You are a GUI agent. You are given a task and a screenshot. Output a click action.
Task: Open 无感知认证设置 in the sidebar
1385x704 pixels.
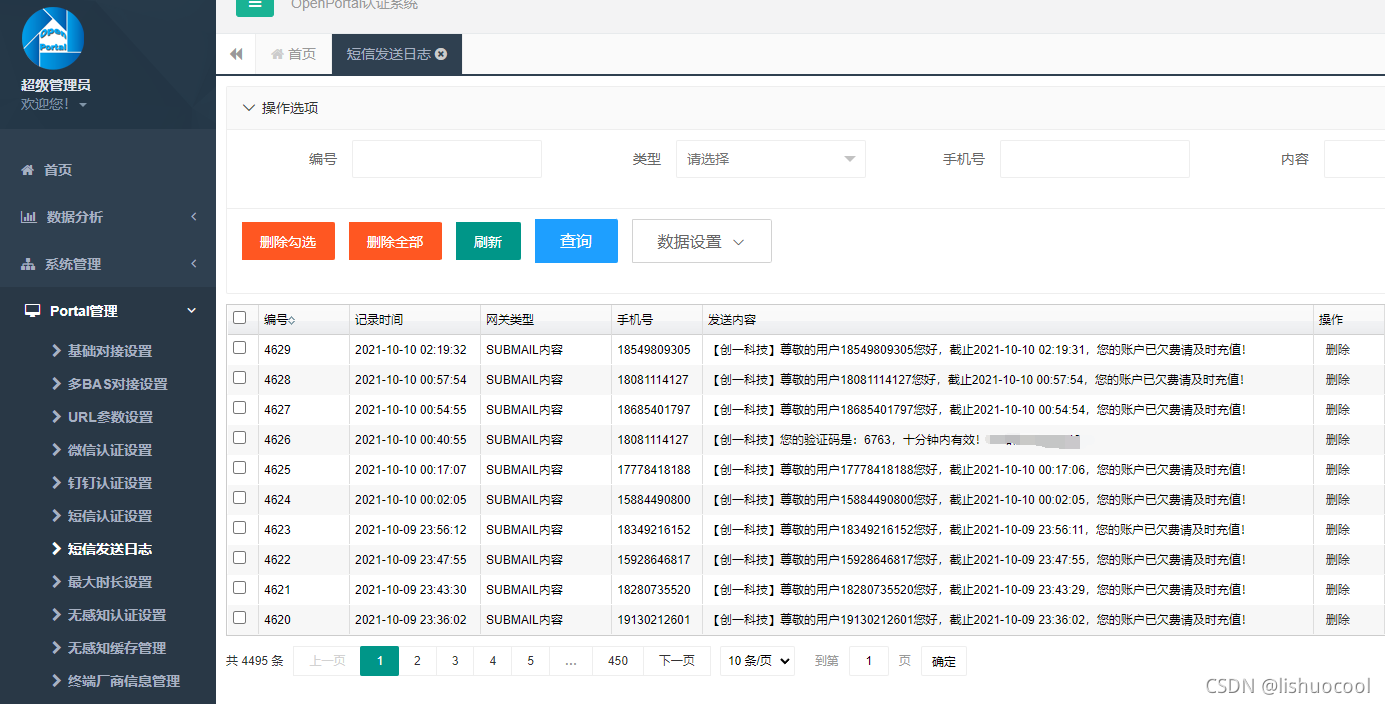click(x=108, y=615)
